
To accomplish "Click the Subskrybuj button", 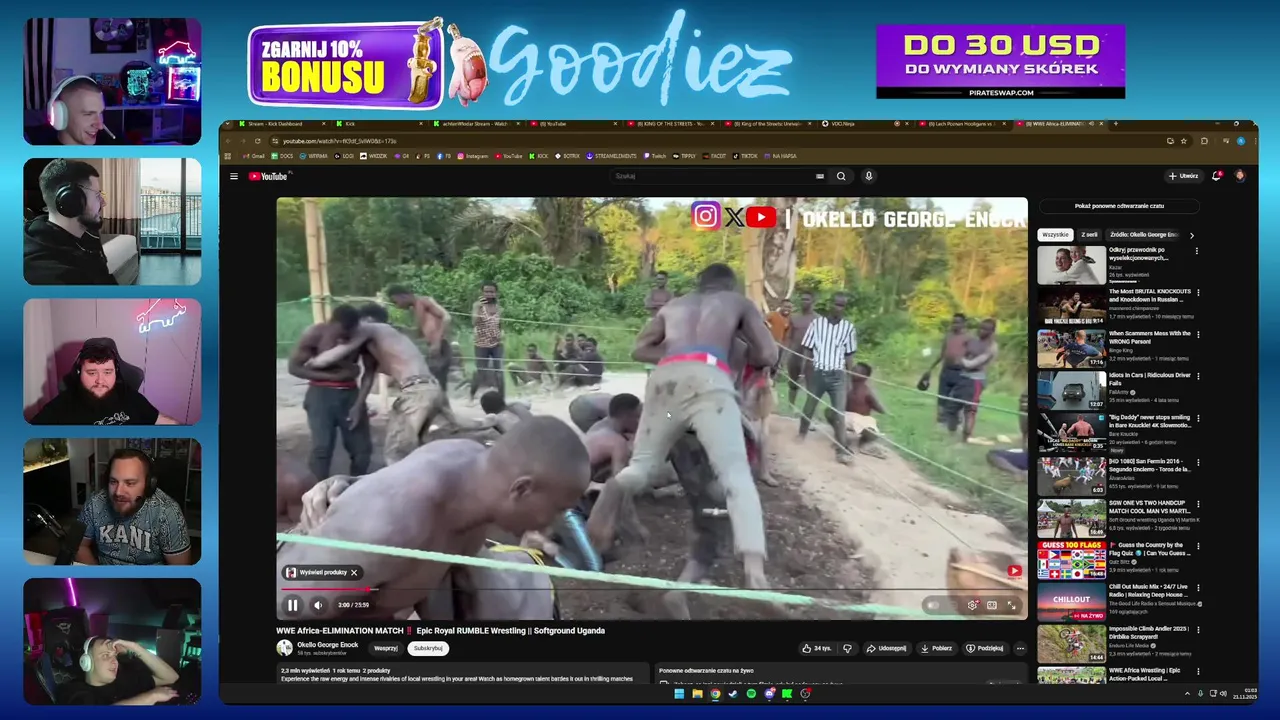I will click(428, 648).
